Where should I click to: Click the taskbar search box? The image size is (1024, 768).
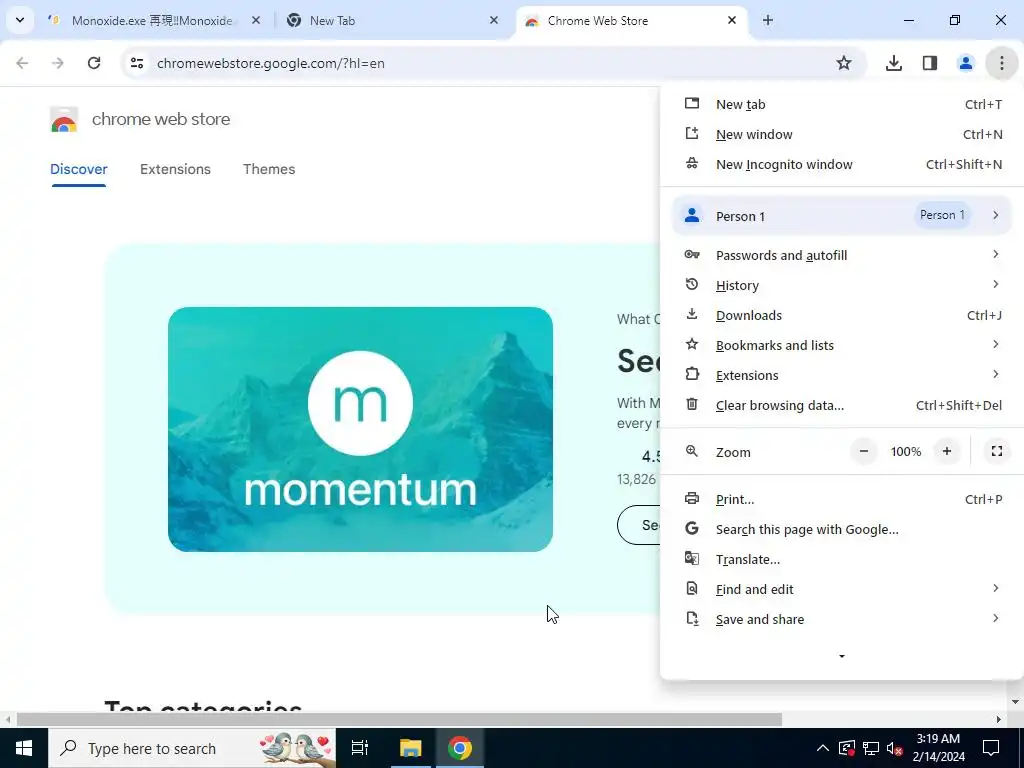click(192, 748)
